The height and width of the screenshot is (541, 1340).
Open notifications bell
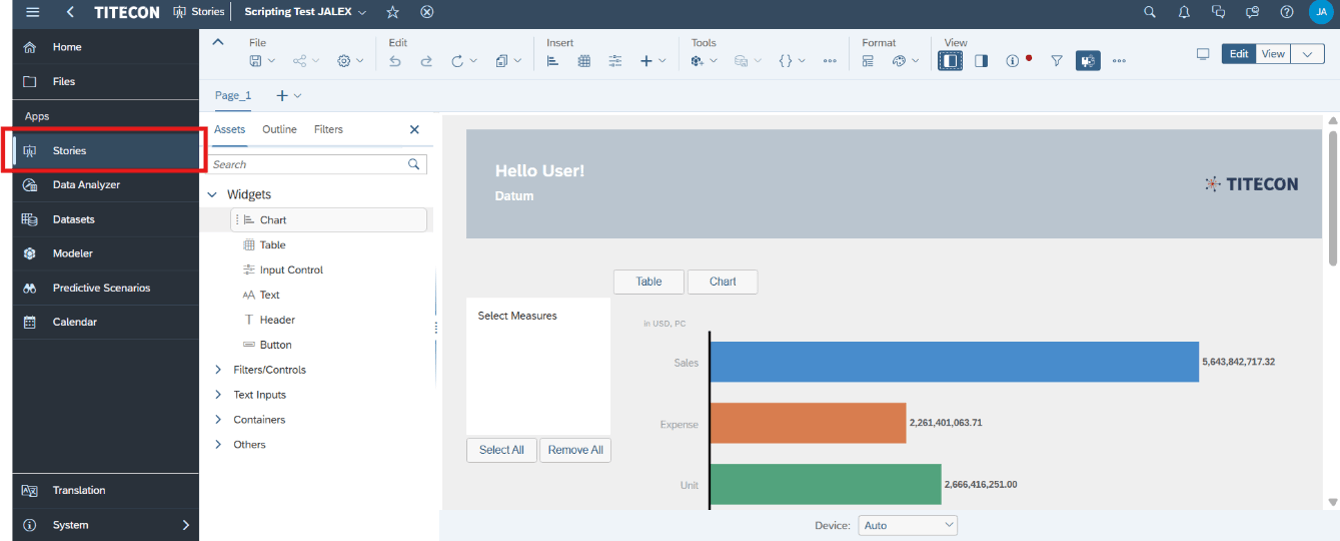tap(1184, 12)
